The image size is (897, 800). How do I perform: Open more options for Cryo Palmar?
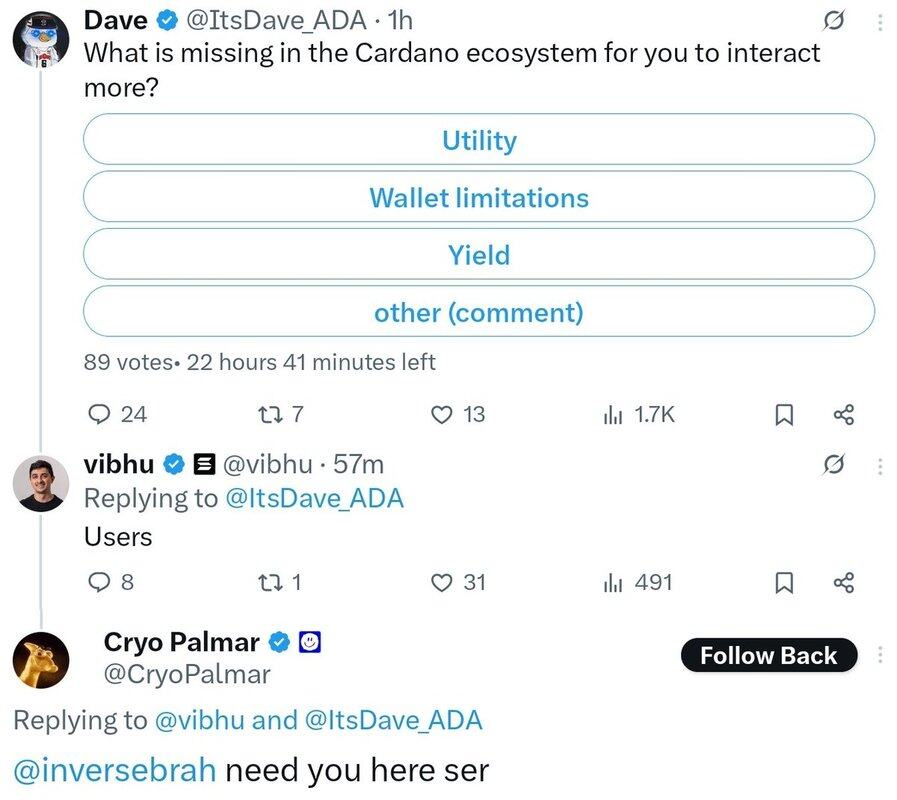point(879,655)
